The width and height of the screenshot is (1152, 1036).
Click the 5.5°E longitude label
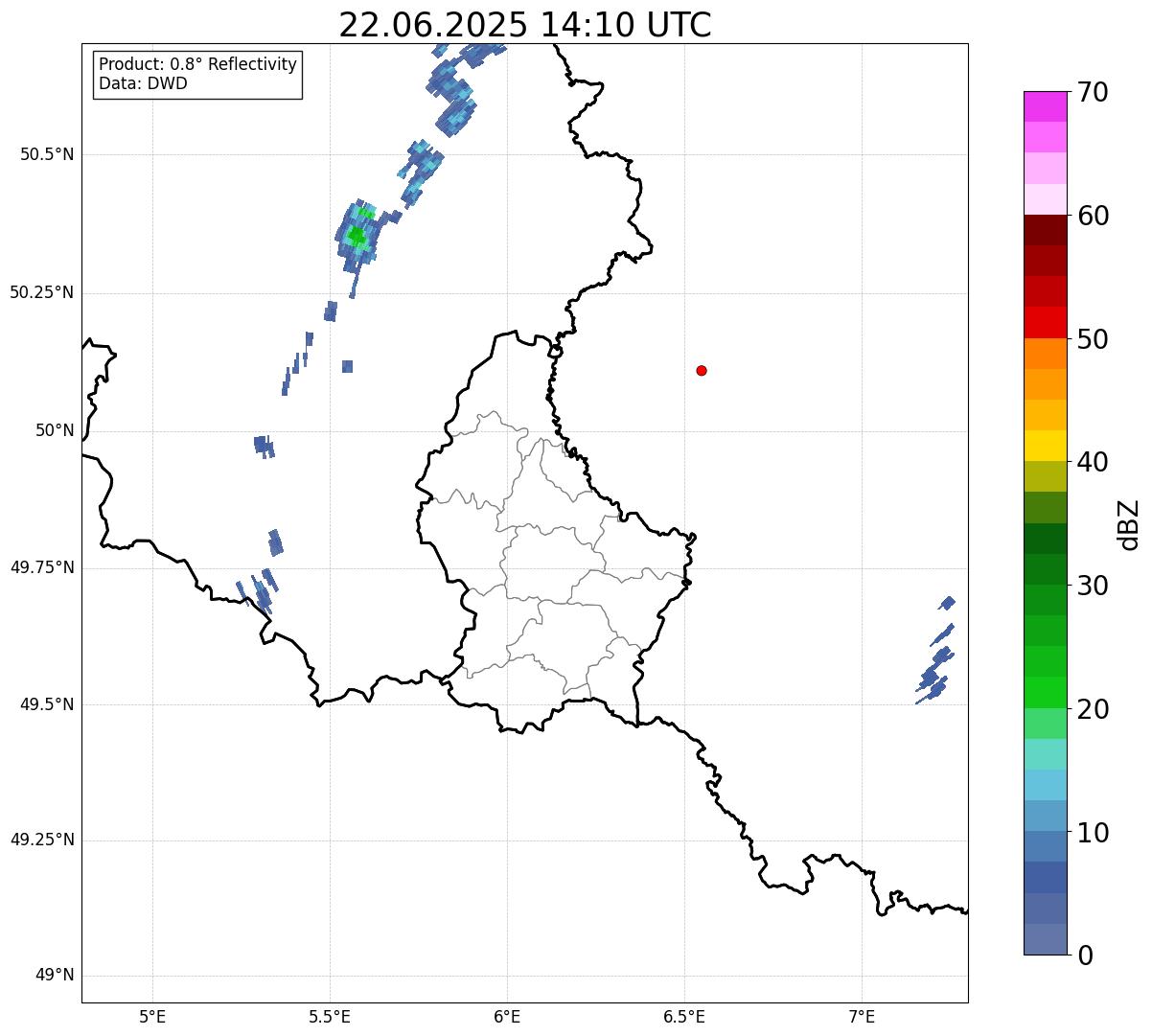(x=330, y=1016)
